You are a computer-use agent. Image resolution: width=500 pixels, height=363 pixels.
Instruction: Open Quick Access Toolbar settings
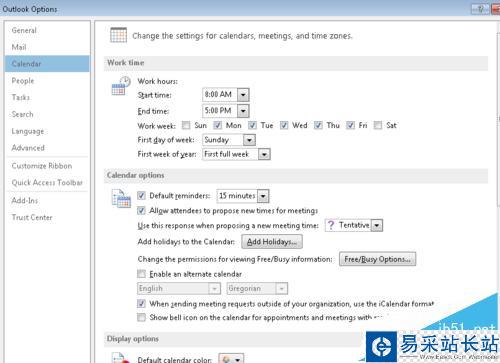pyautogui.click(x=47, y=182)
